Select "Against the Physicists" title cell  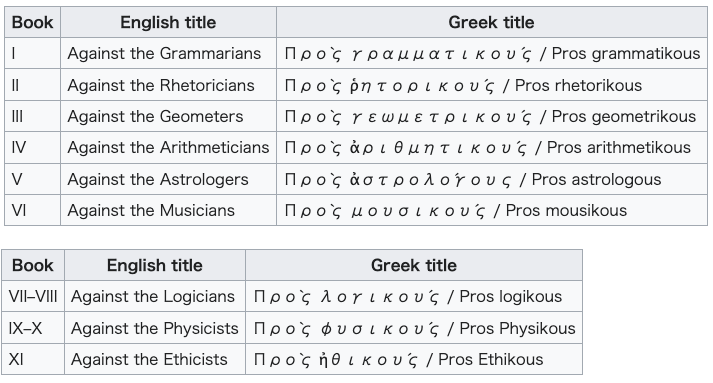155,328
